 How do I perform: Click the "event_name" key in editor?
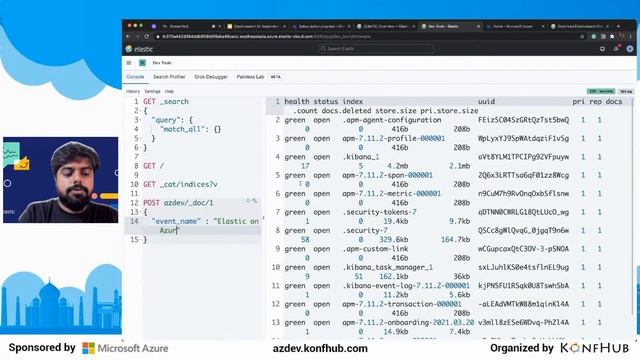pyautogui.click(x=176, y=221)
